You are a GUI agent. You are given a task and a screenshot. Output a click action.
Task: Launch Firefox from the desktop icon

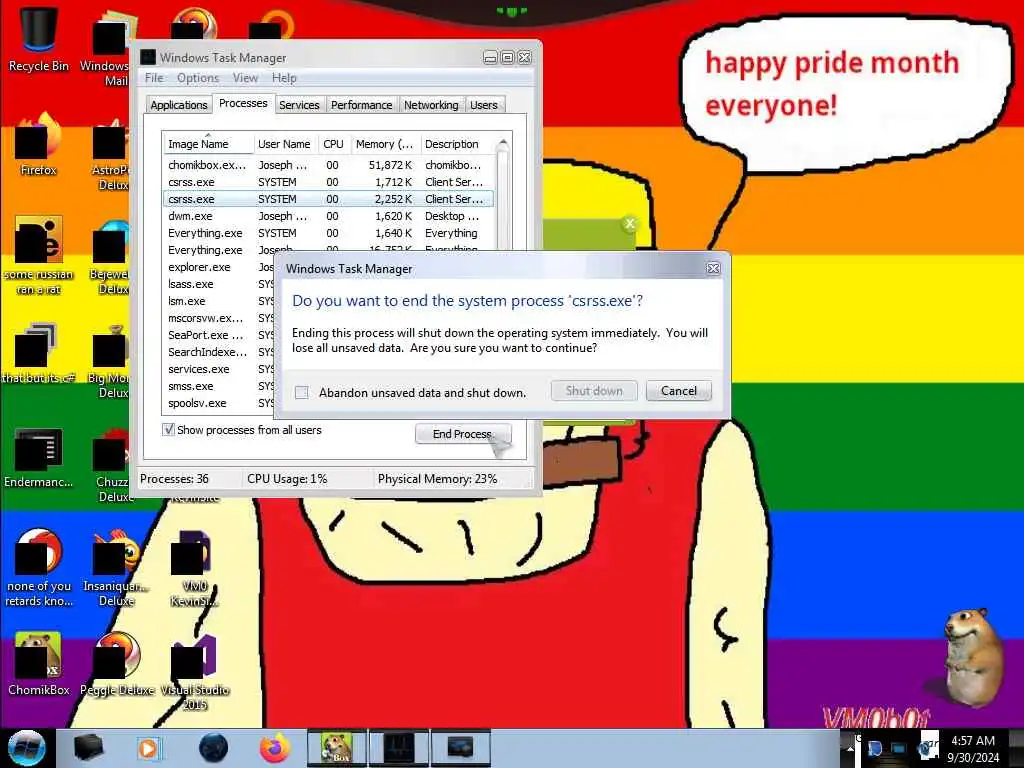tap(39, 144)
